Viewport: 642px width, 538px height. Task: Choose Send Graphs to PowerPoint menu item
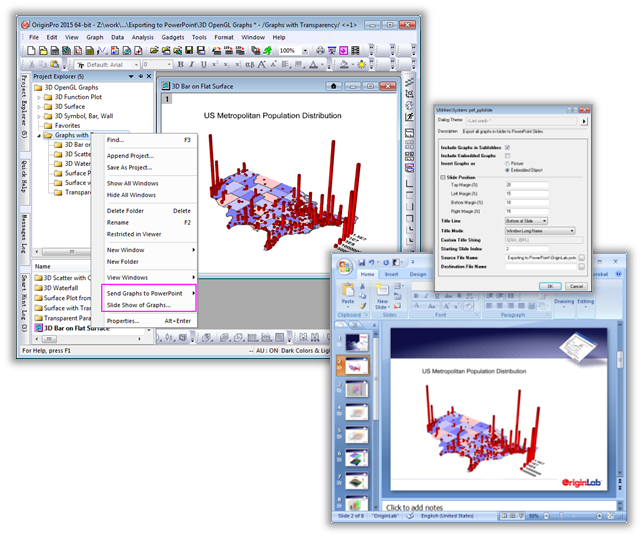pyautogui.click(x=150, y=293)
